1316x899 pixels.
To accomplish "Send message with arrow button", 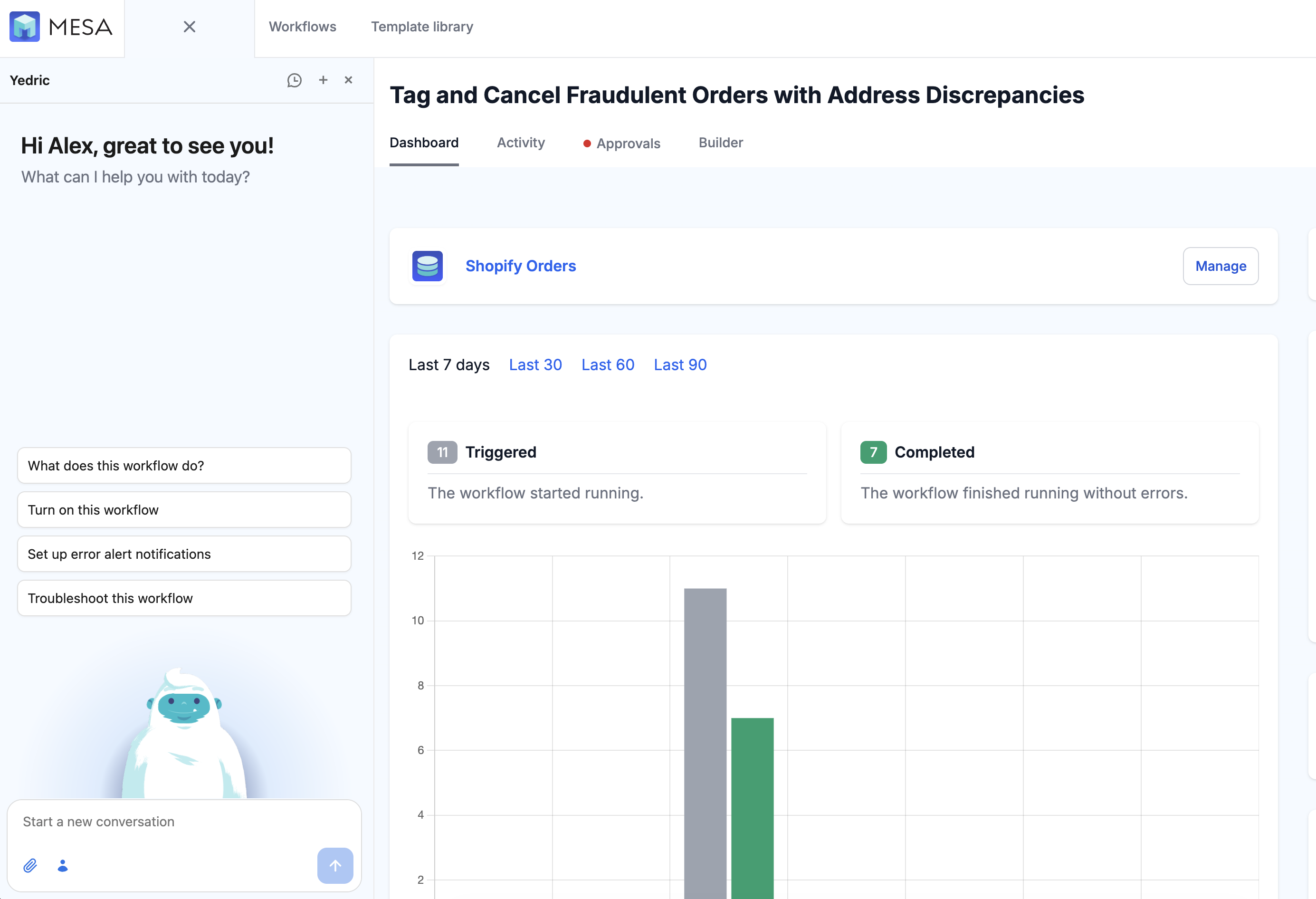I will tap(335, 866).
